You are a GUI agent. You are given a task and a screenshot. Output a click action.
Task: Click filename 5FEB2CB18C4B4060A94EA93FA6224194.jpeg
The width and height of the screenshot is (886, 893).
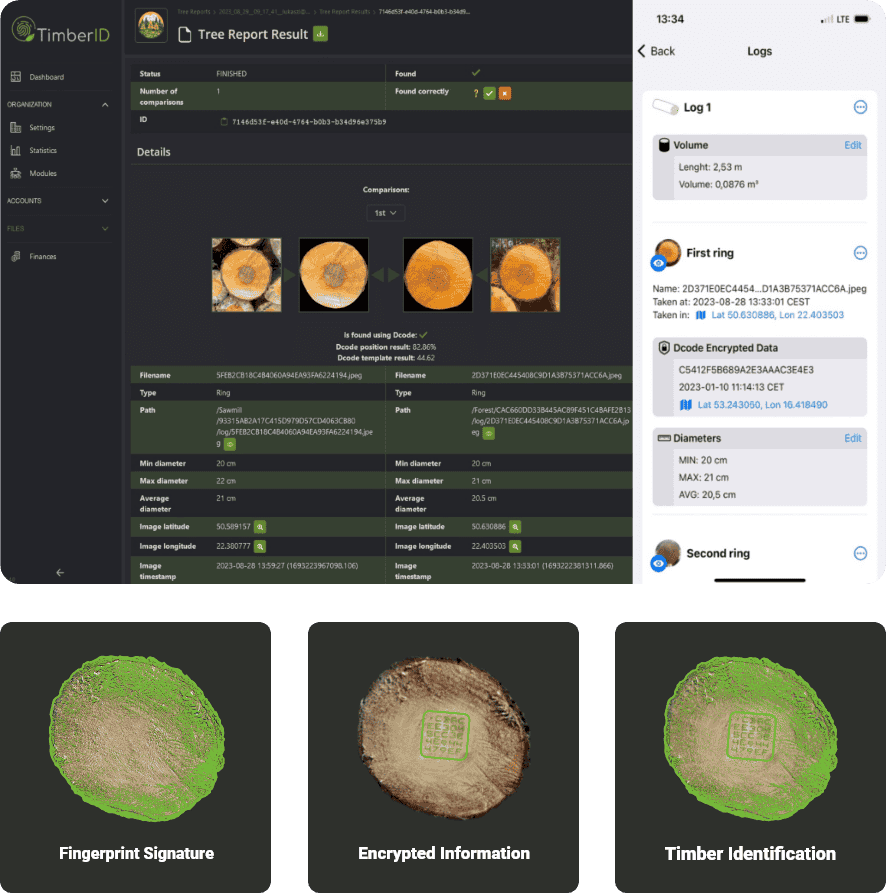point(289,375)
